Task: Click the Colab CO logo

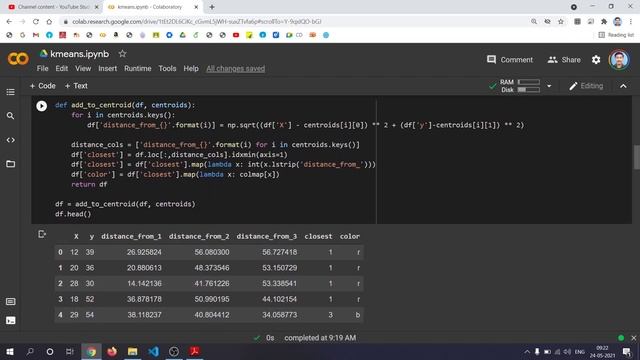Action: [18, 59]
